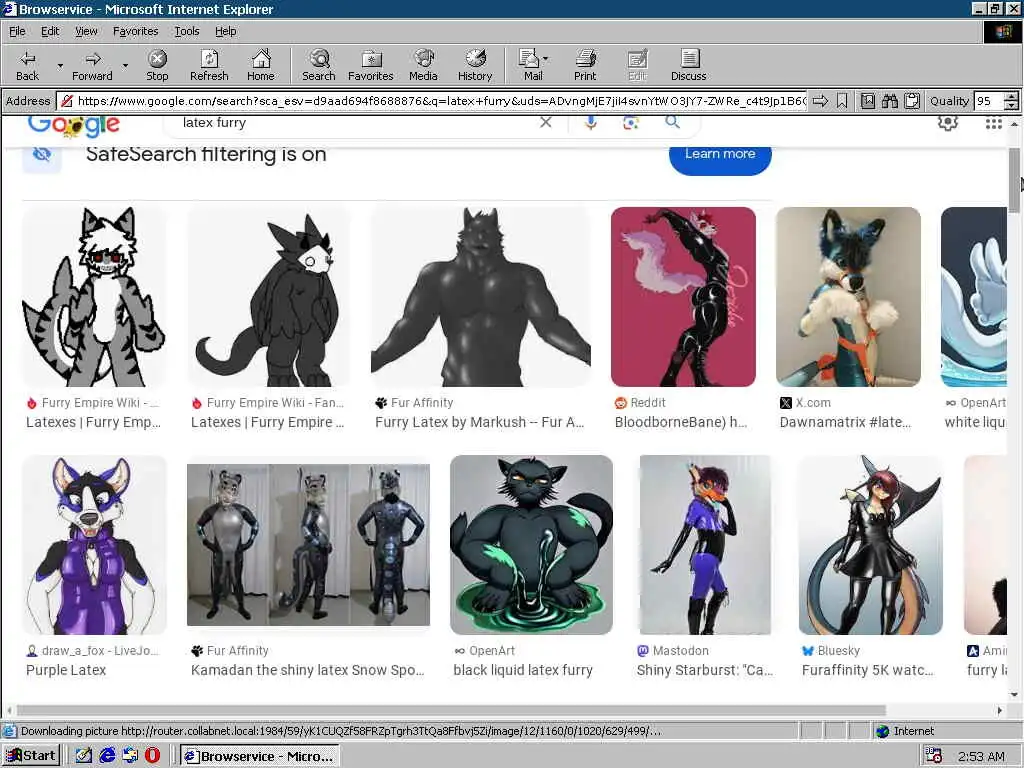Image resolution: width=1024 pixels, height=768 pixels.
Task: Open the View menu
Action: pyautogui.click(x=86, y=31)
